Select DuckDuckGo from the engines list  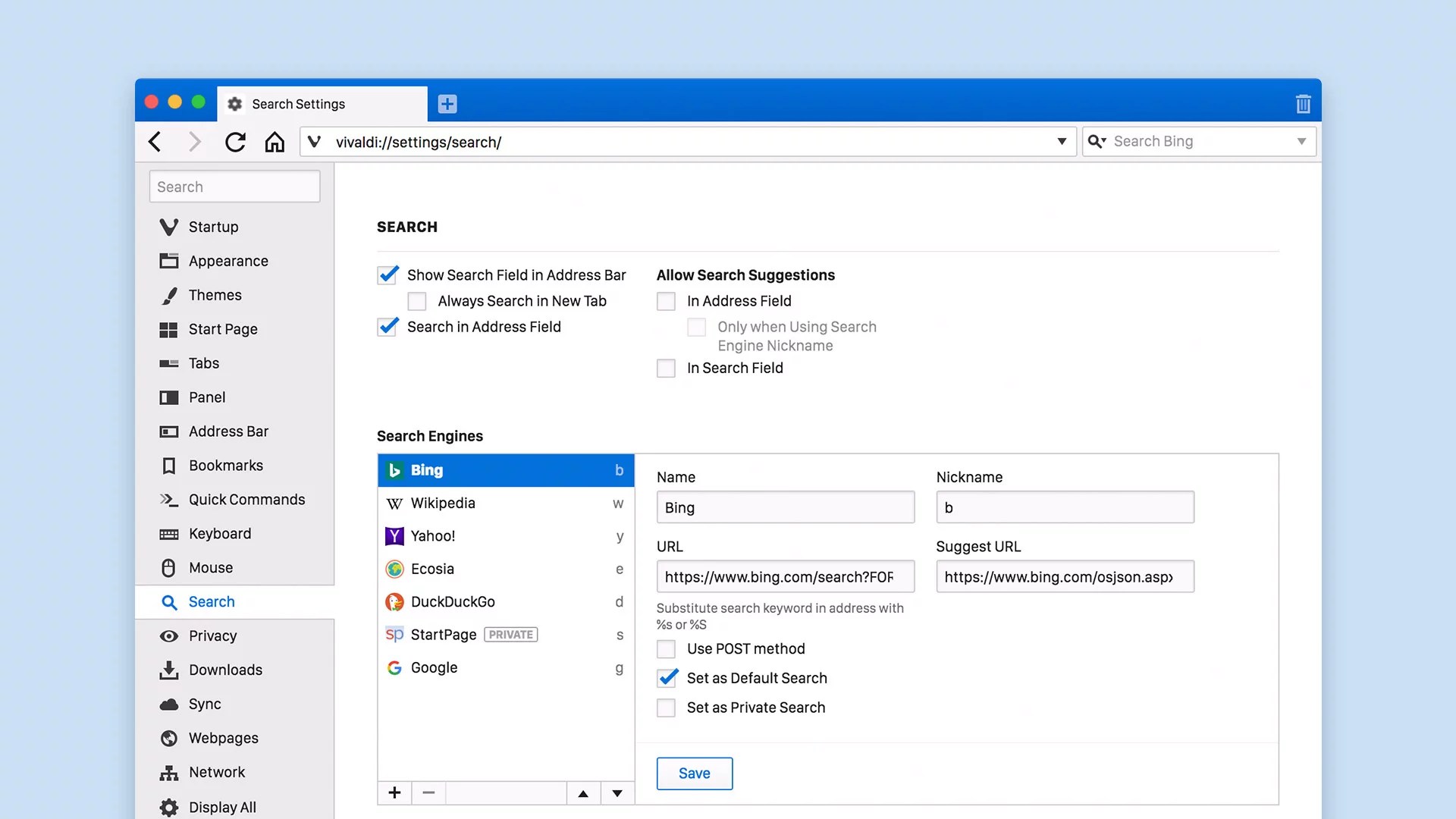click(x=453, y=601)
